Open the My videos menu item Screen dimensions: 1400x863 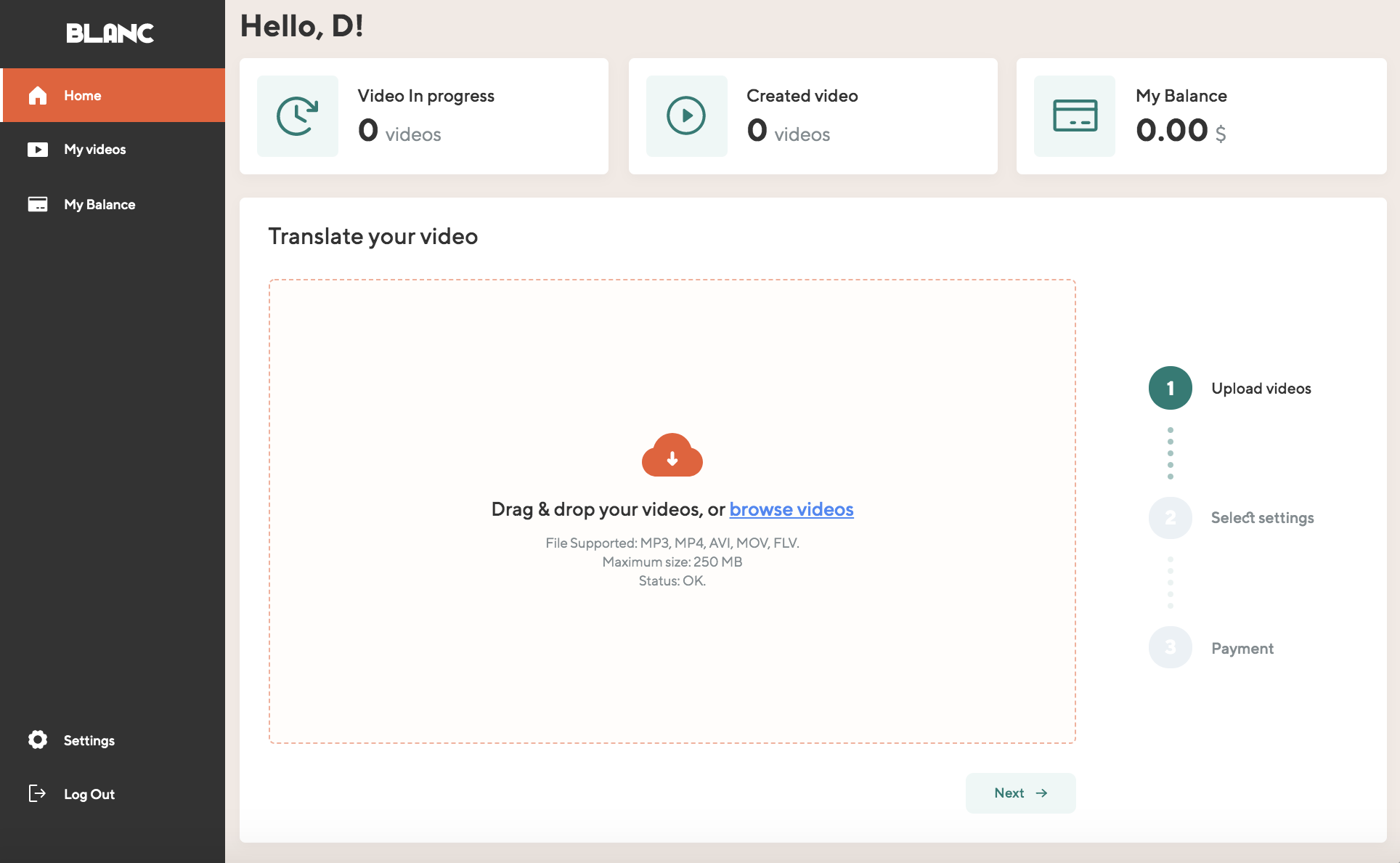point(95,150)
